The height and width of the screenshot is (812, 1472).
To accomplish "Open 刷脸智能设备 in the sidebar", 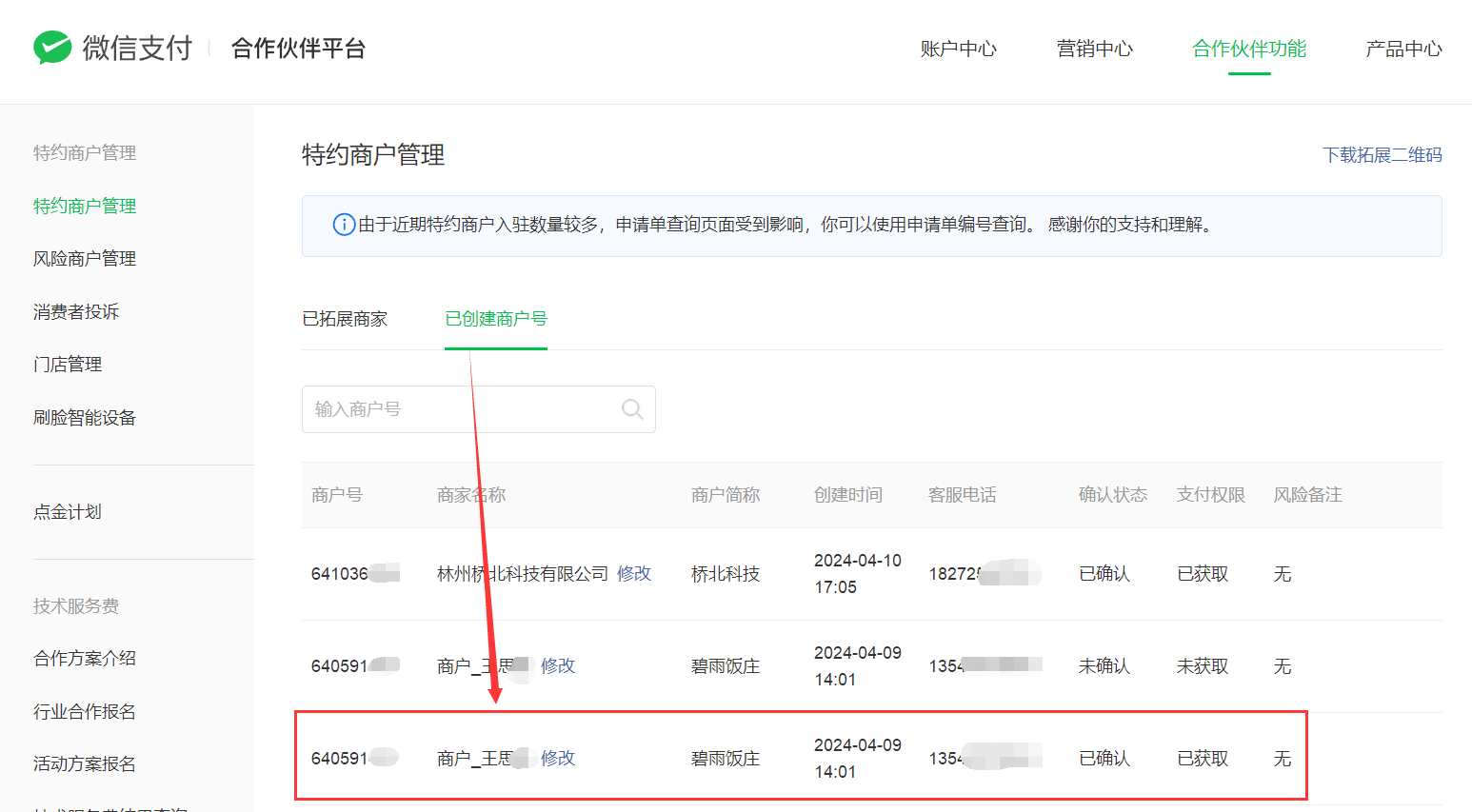I will 85,418.
